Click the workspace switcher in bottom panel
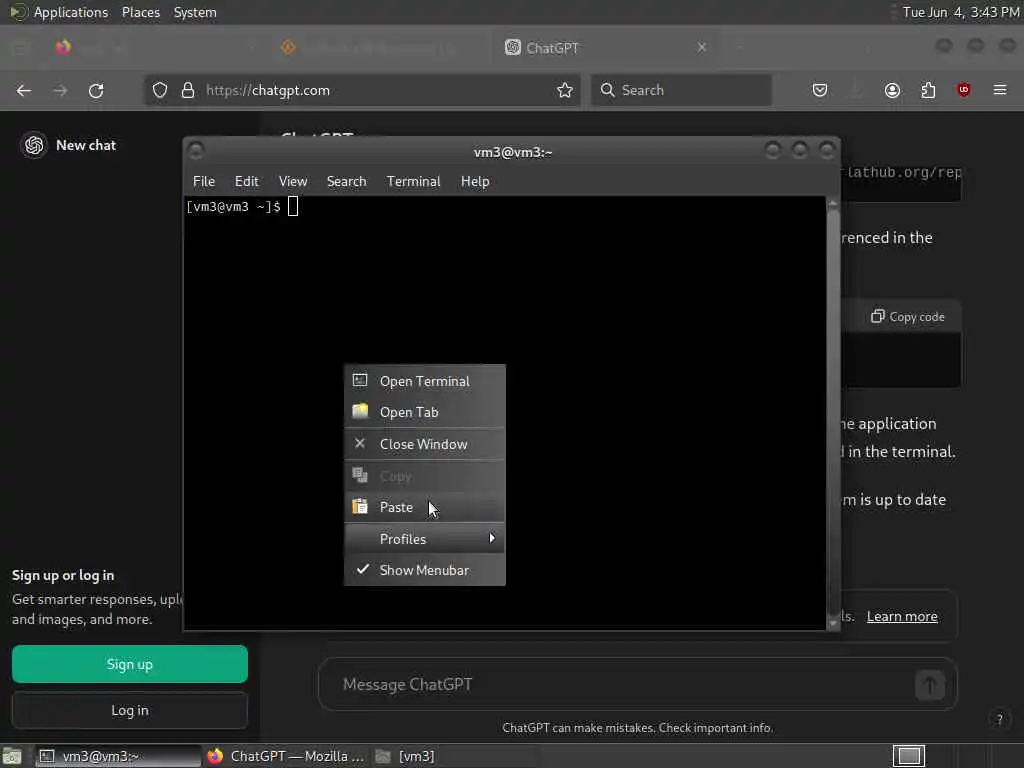Viewport: 1024px width, 768px height. (x=908, y=756)
